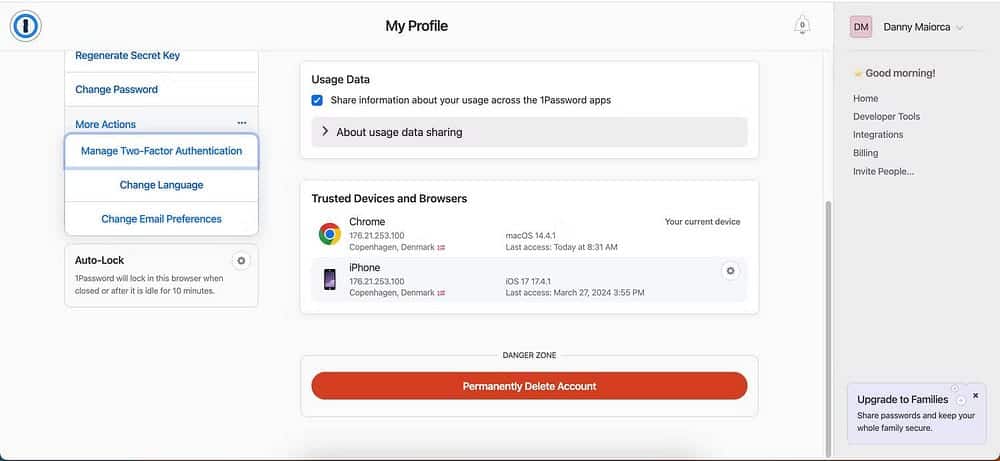The width and height of the screenshot is (1000, 461).
Task: Select the Chrome trusted device row
Action: point(529,233)
